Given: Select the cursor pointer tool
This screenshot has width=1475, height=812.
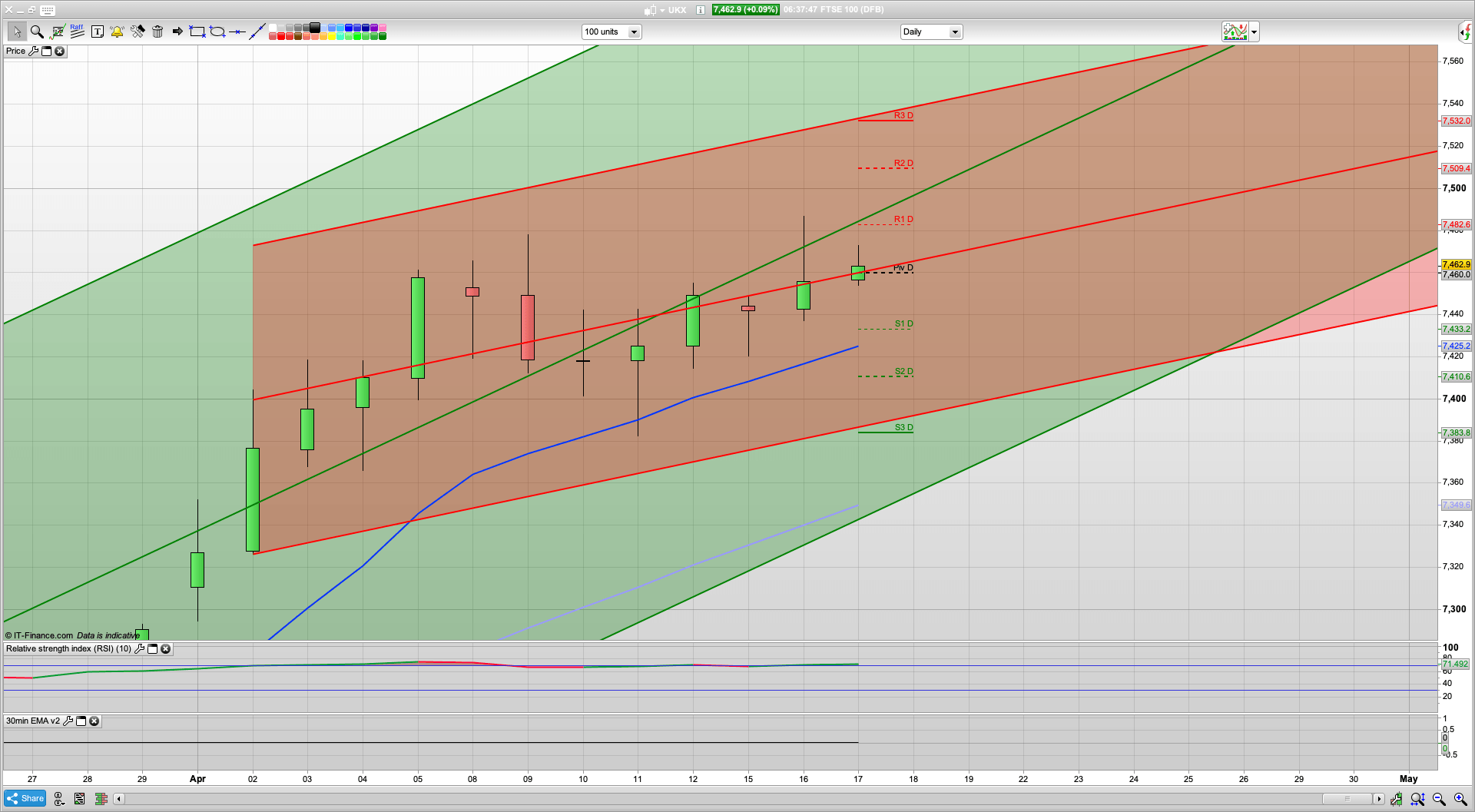Looking at the screenshot, I should point(17,31).
